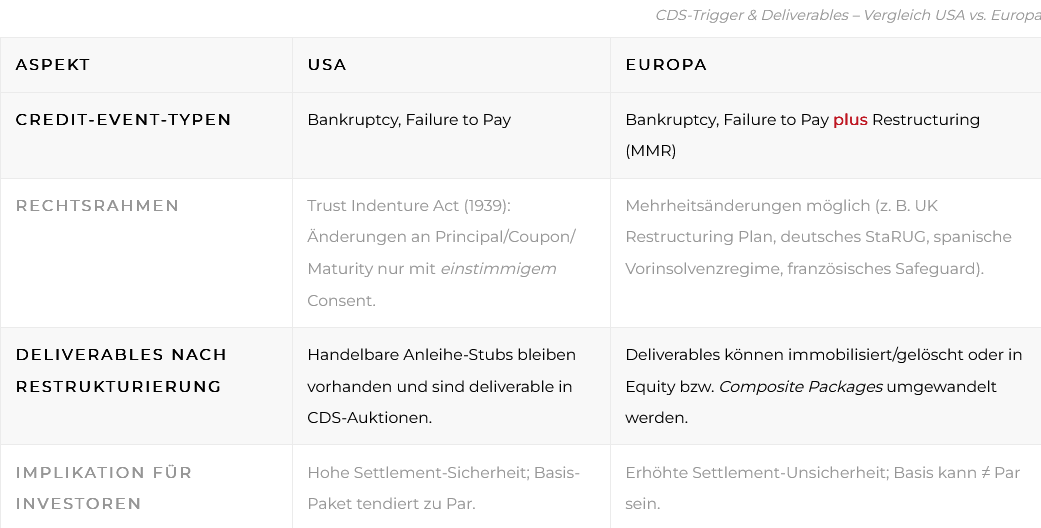Select the IMPLIKATION FÜR INVESTOREN row label

pyautogui.click(x=104, y=488)
